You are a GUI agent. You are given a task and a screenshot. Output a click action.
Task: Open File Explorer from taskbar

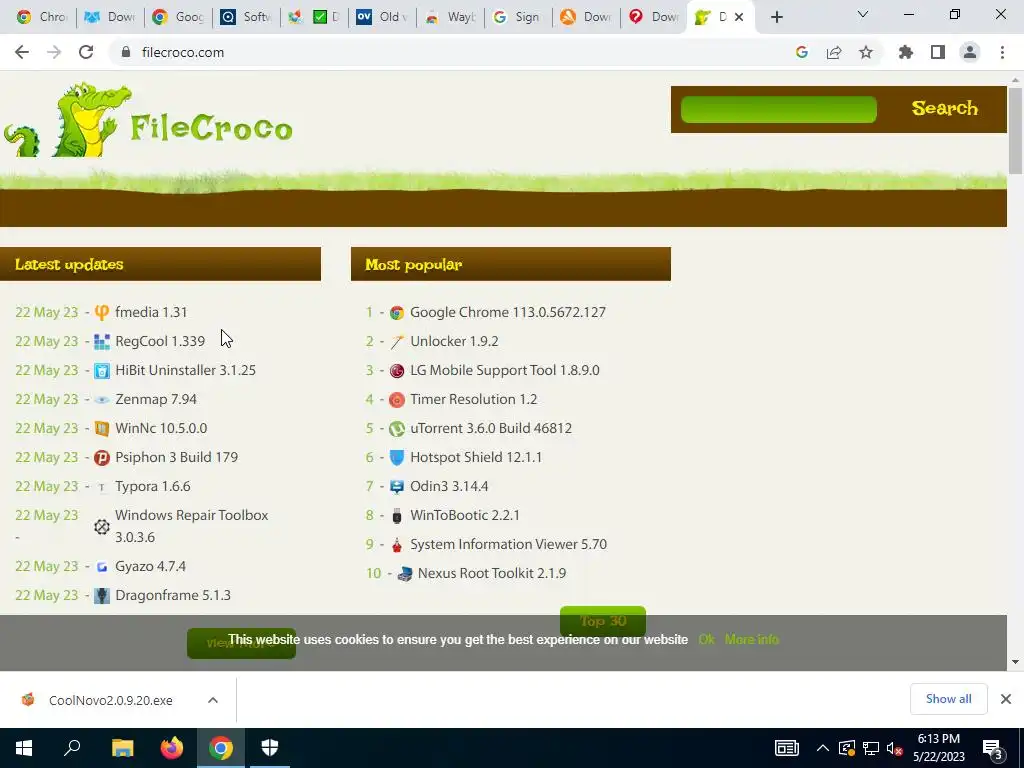pos(122,748)
